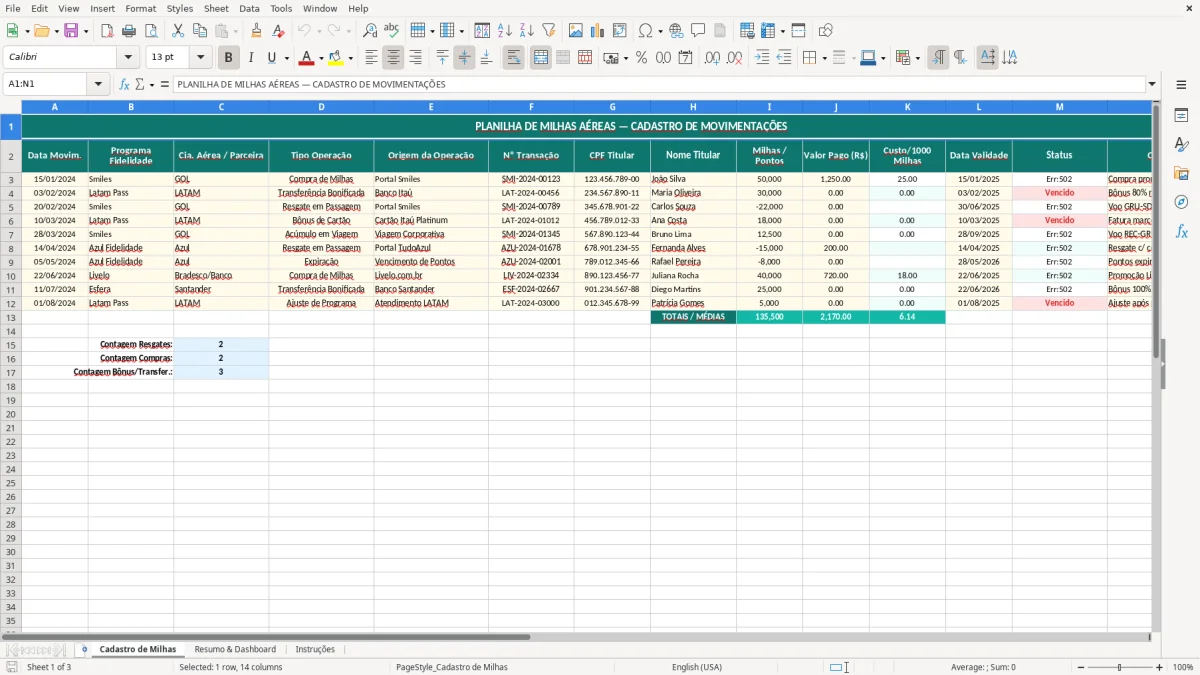
Task: Open the sidebar Navigator
Action: [x=1181, y=202]
